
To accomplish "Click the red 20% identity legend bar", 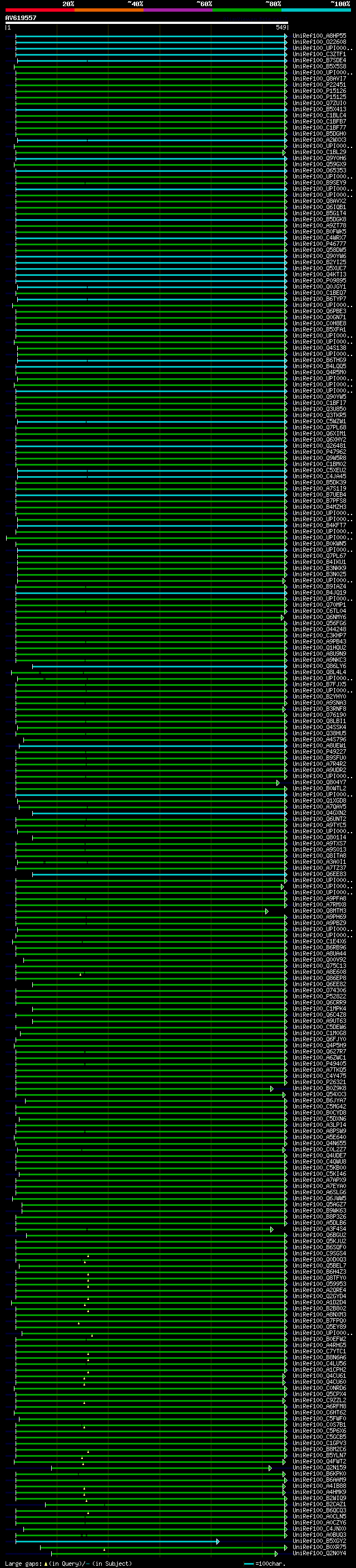I will click(39, 10).
